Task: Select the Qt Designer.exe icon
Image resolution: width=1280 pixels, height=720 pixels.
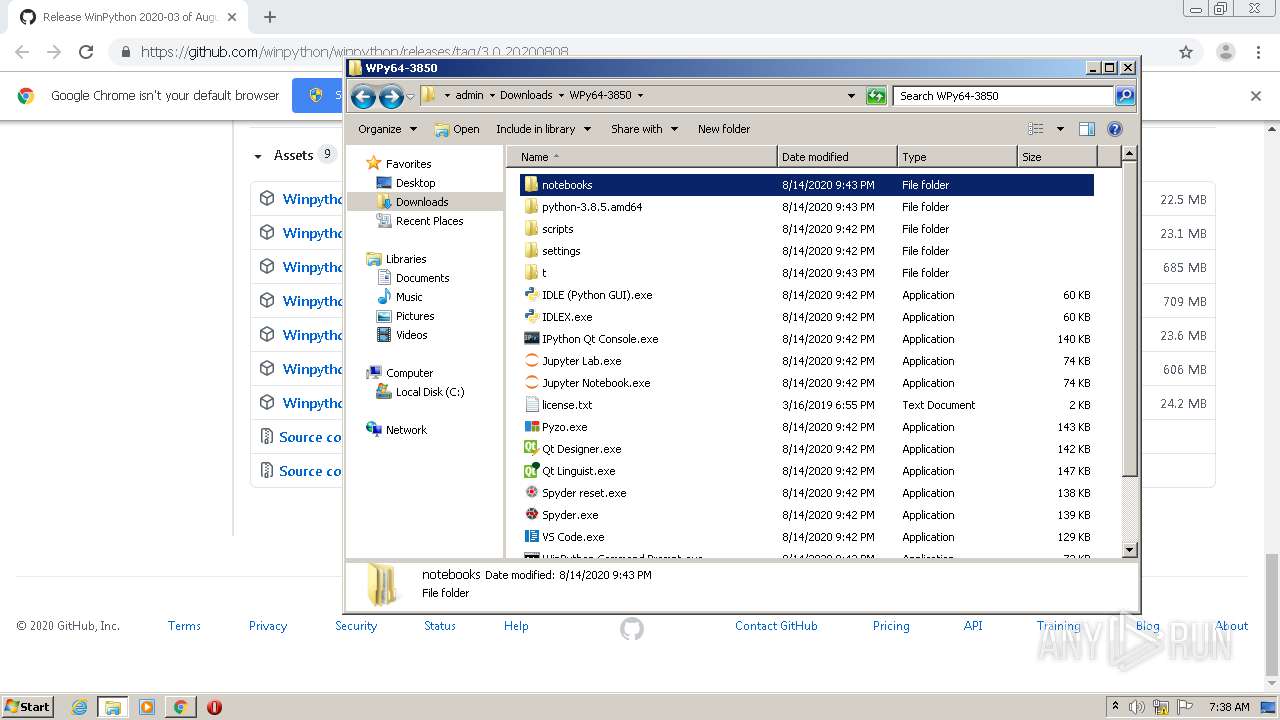Action: click(x=532, y=449)
